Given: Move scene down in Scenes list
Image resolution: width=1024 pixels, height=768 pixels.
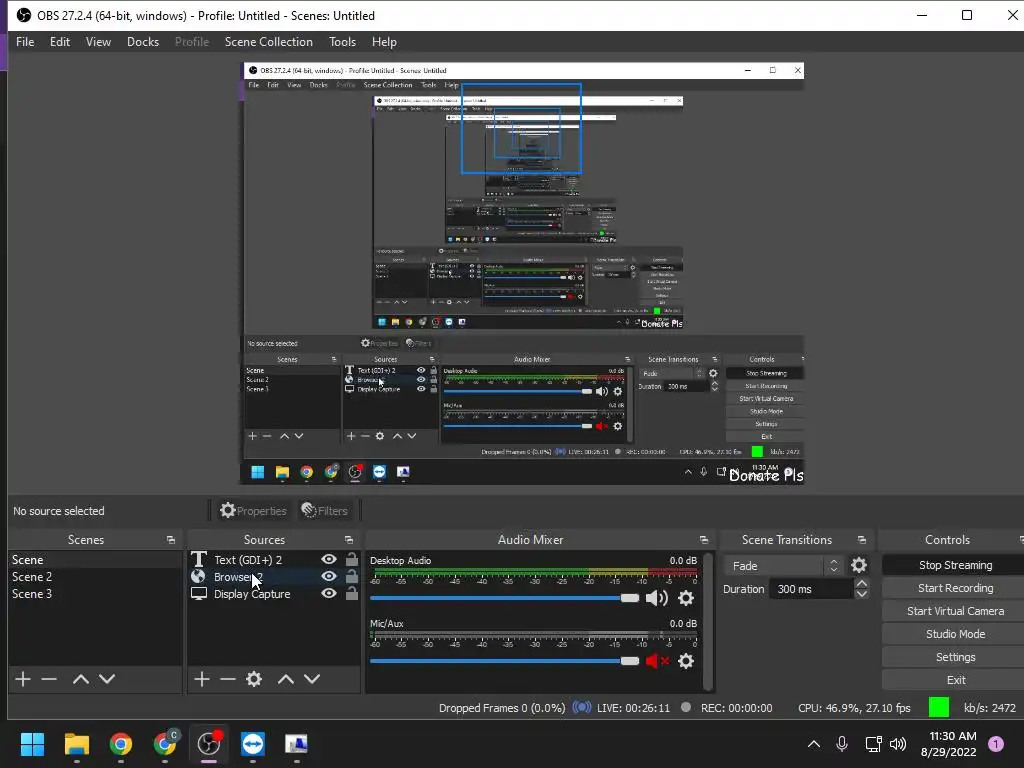Looking at the screenshot, I should [107, 679].
